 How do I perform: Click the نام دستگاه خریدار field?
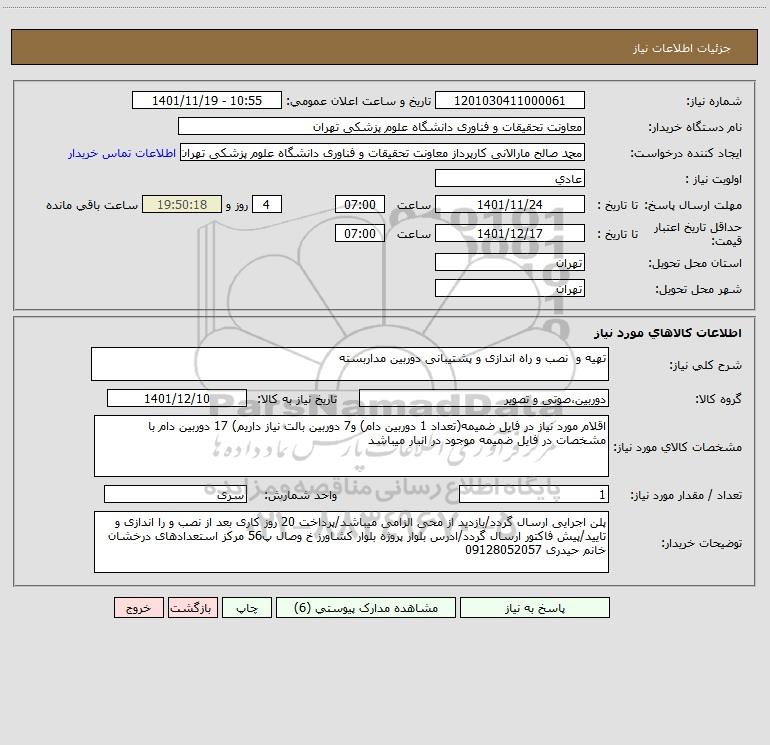click(381, 126)
